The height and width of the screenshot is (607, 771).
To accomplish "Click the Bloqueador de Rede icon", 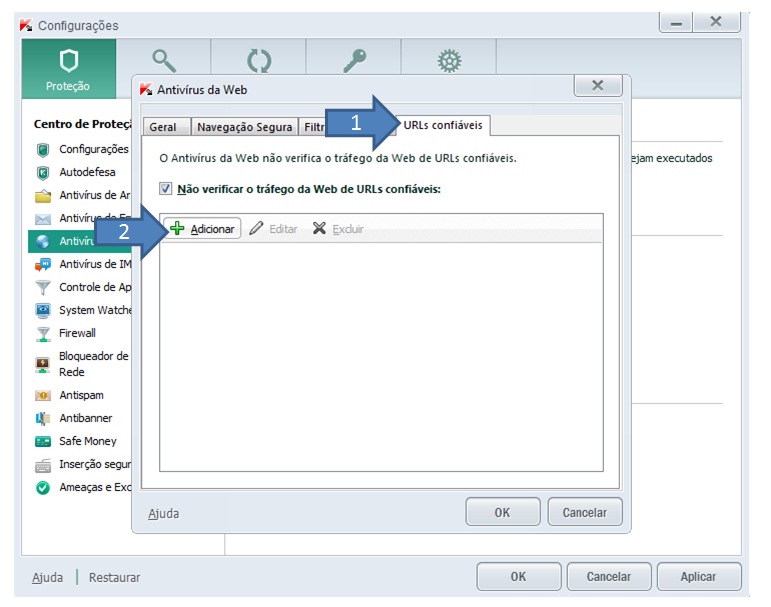I will 43,365.
